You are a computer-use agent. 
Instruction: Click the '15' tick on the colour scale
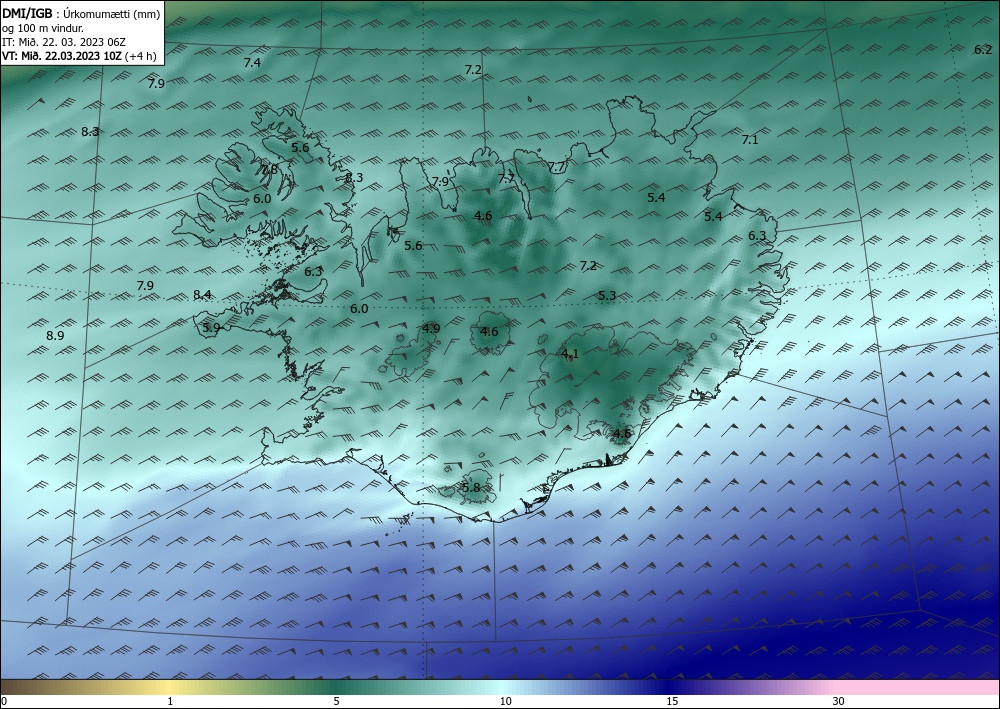(672, 701)
